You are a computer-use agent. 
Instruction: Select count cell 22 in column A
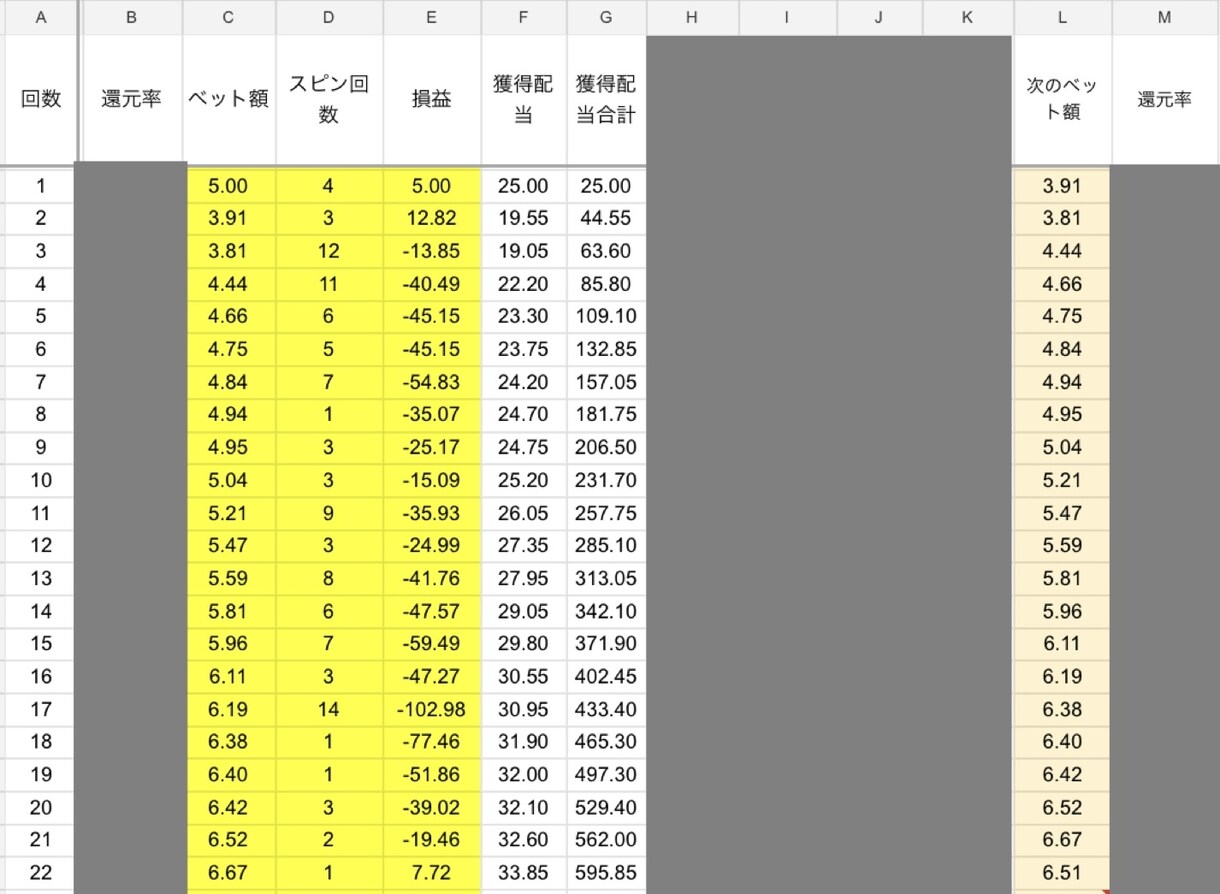40,873
